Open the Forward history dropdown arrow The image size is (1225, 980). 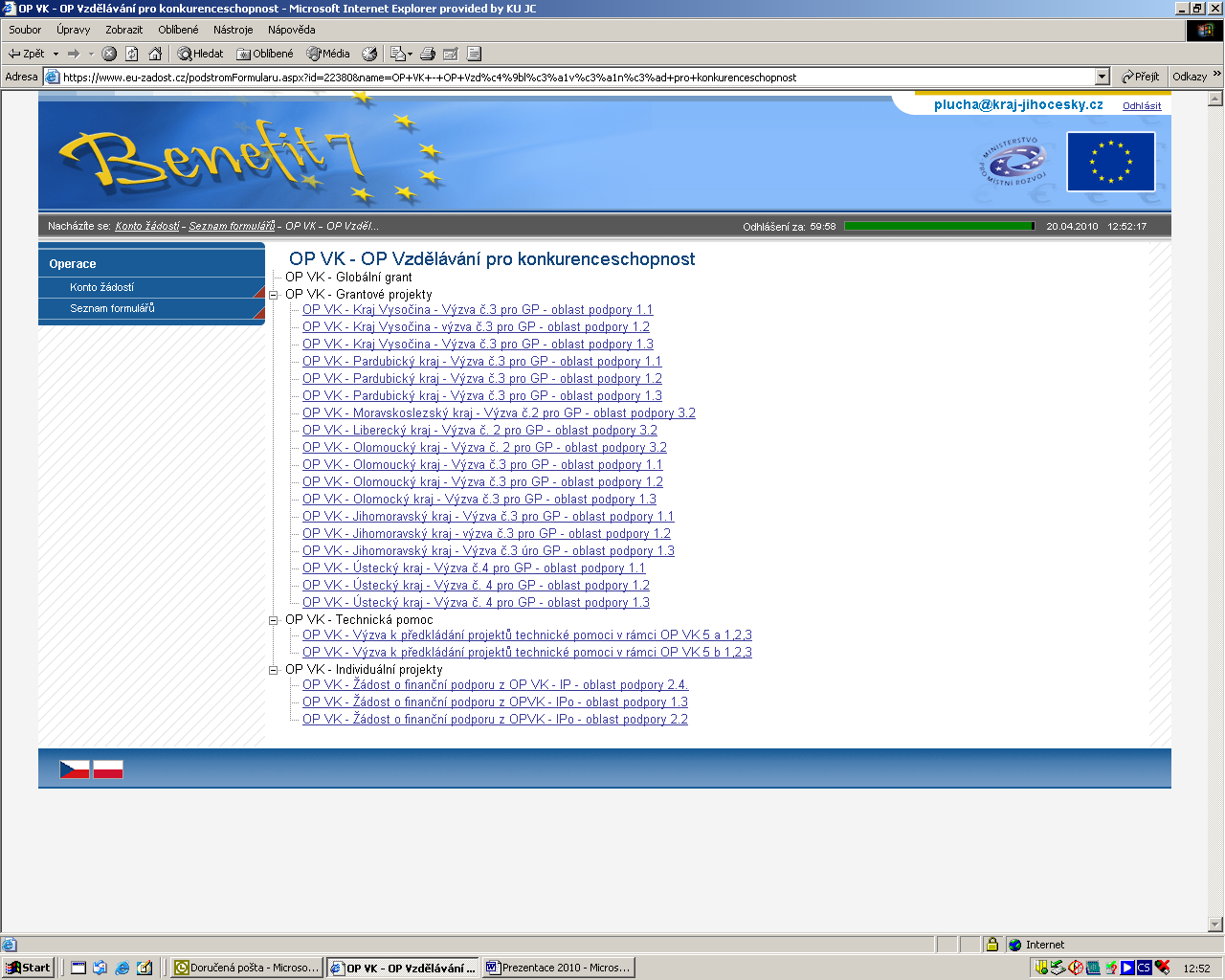(x=91, y=54)
